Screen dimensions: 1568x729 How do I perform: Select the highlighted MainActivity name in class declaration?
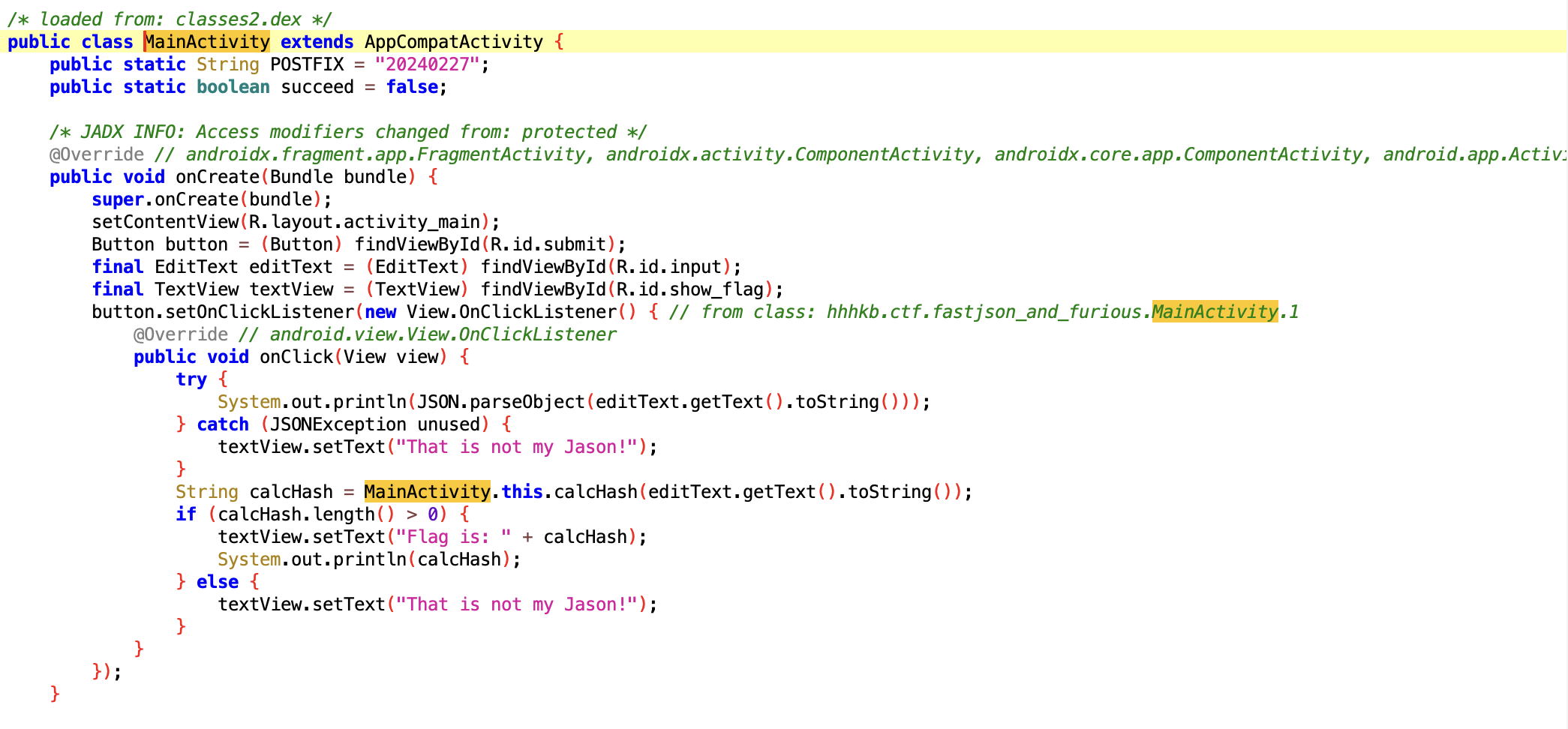207,42
